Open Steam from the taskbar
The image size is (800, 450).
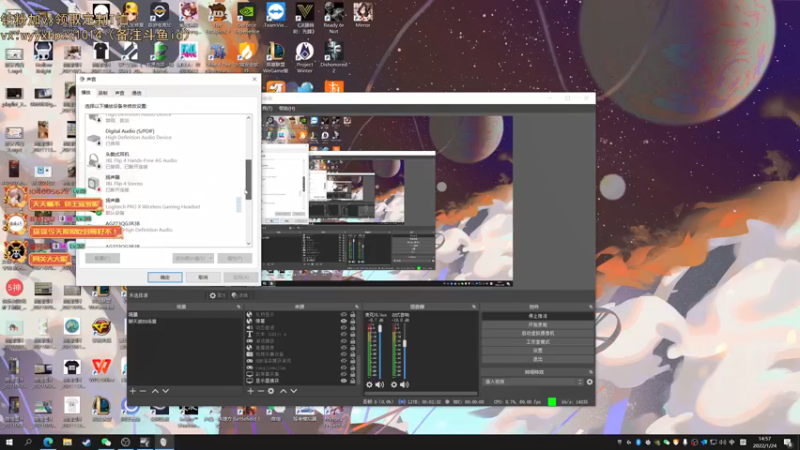point(86,442)
